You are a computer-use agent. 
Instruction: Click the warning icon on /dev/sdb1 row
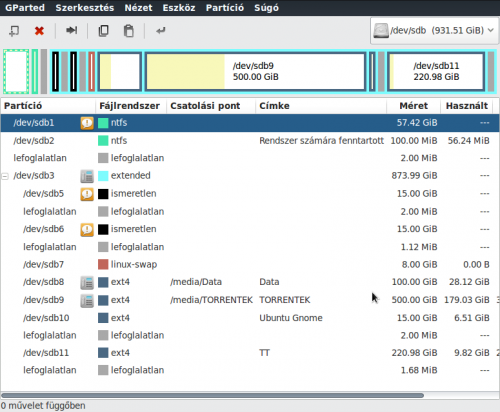click(x=87, y=123)
